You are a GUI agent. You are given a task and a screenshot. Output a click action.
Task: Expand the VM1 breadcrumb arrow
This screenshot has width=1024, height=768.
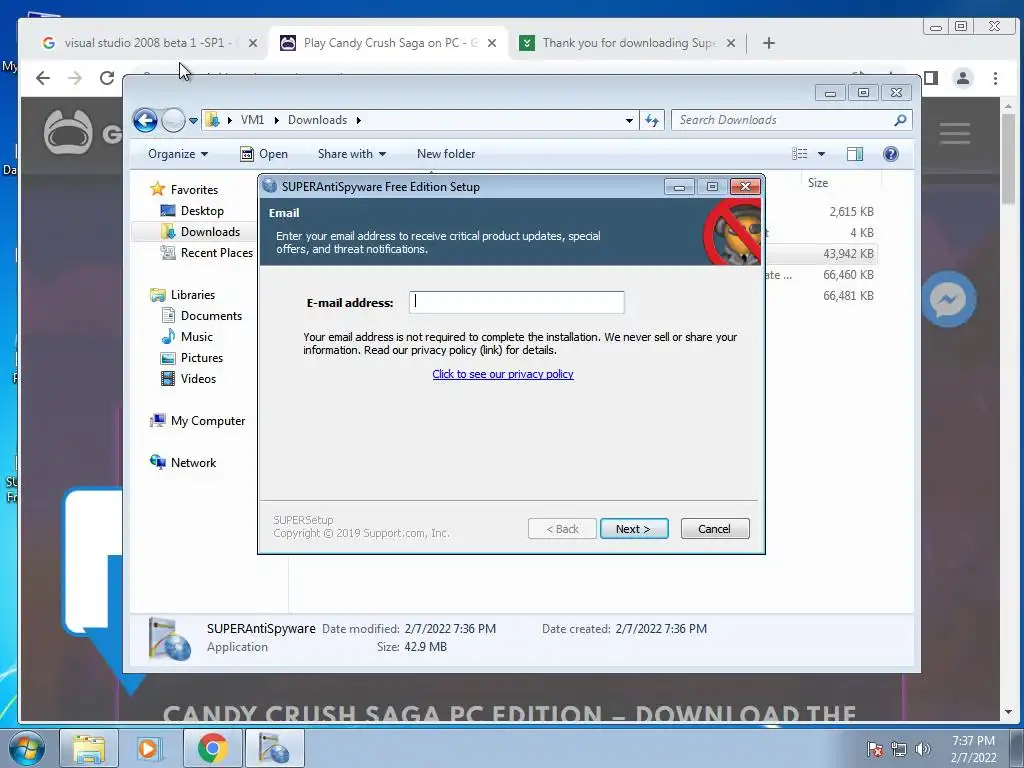pos(277,120)
